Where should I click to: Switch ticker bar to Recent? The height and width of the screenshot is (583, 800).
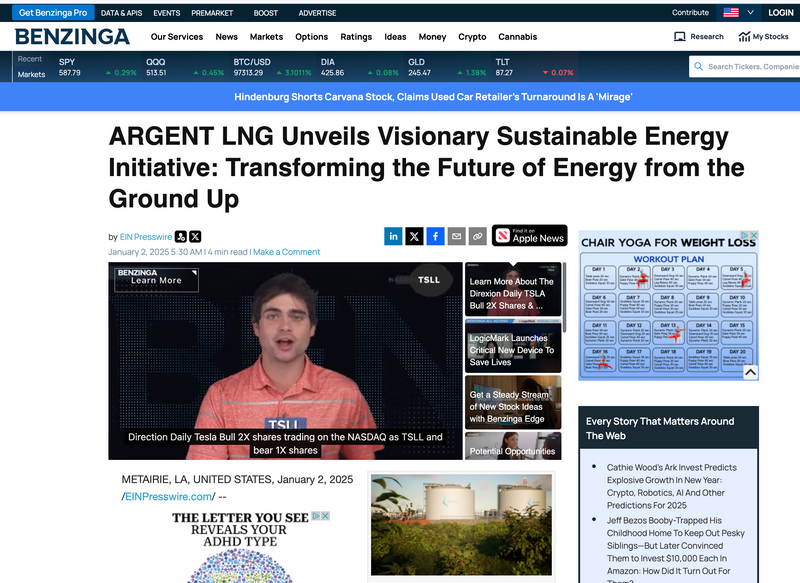click(x=30, y=59)
